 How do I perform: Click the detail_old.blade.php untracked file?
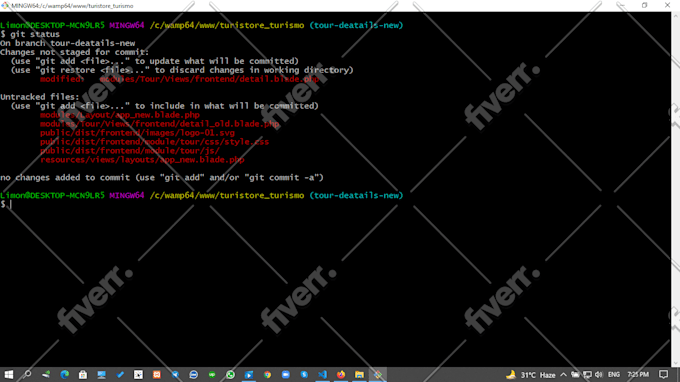pos(160,124)
